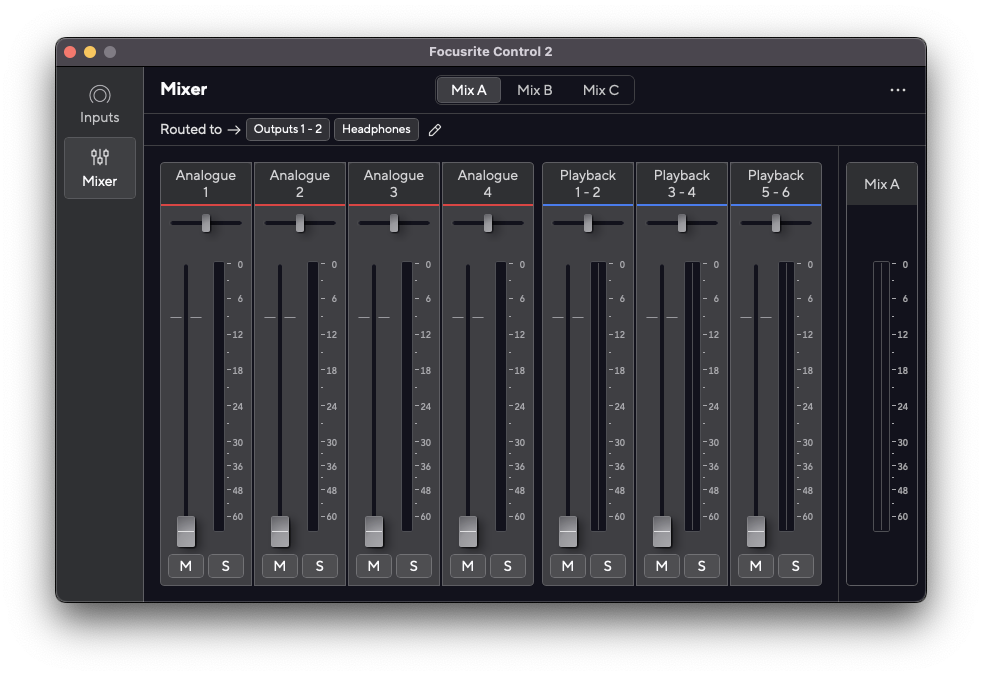Switch to the Mix C tab

[601, 90]
